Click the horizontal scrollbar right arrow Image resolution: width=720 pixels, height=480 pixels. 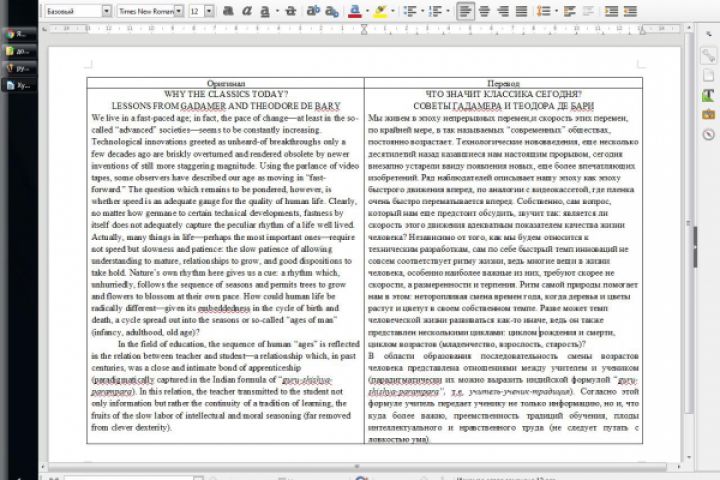click(x=679, y=467)
